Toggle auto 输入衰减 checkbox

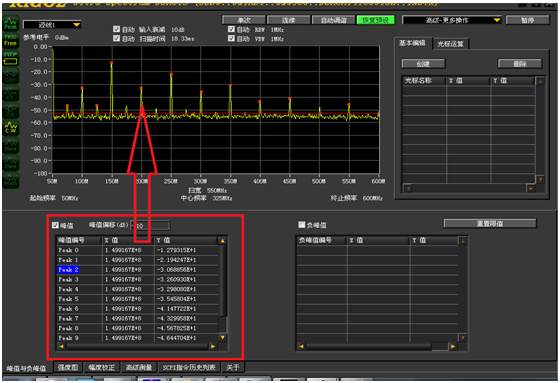(116, 29)
